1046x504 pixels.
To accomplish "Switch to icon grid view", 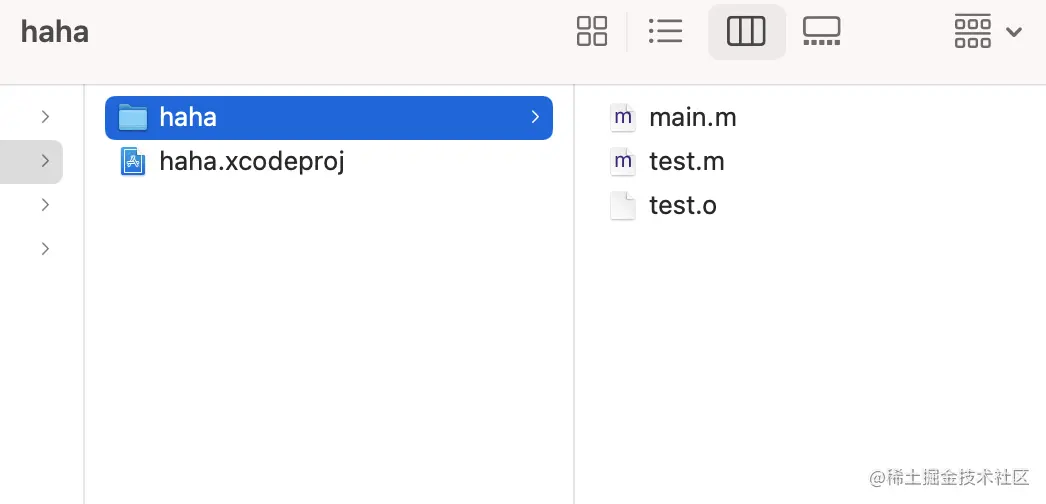I will pos(592,32).
